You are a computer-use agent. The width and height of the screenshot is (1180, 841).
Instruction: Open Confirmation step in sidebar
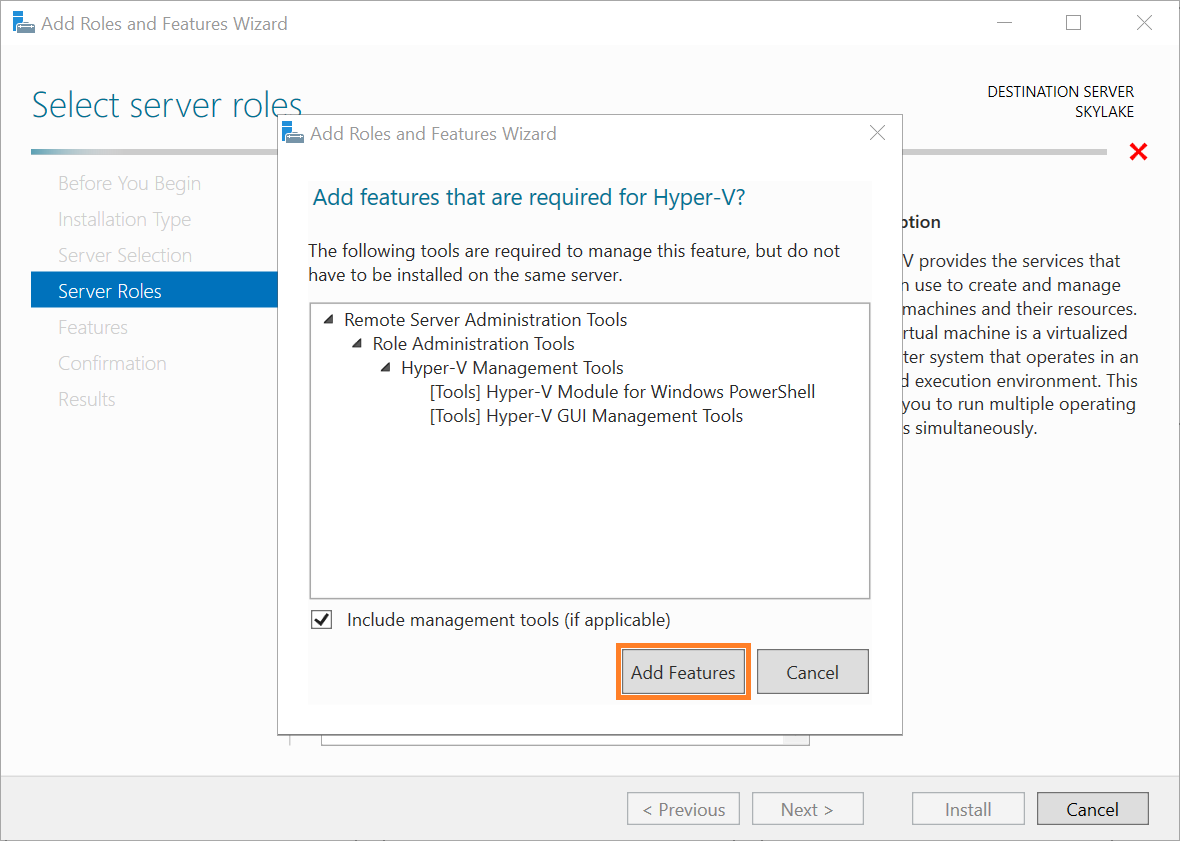[112, 363]
